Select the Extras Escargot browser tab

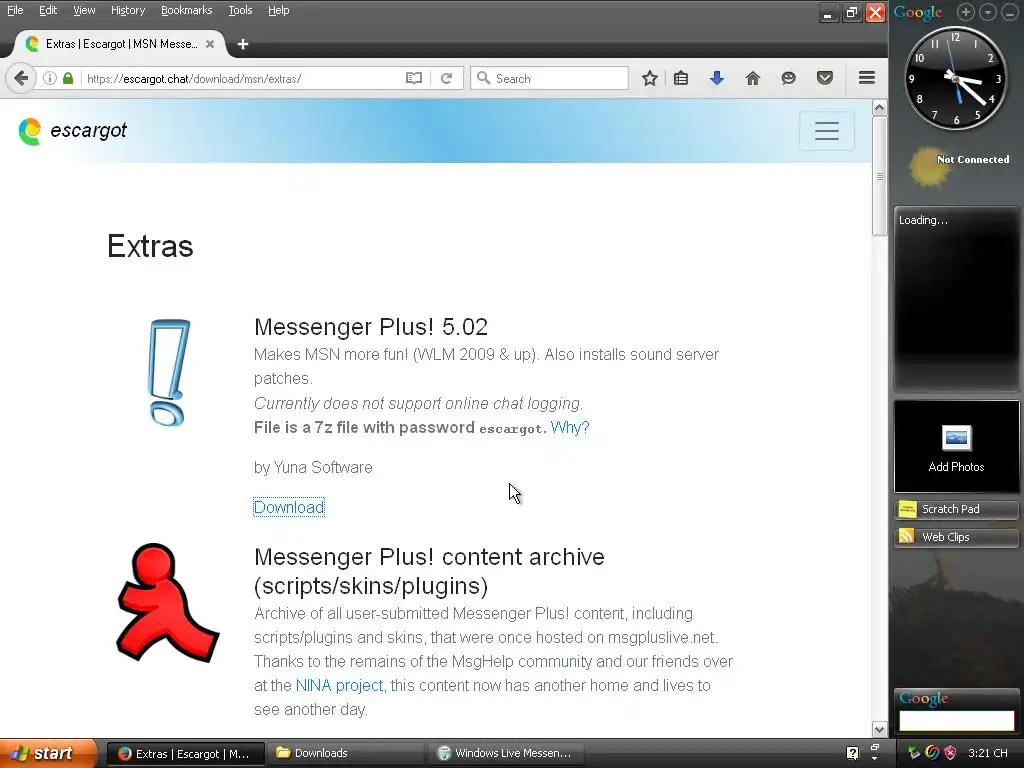[x=120, y=44]
